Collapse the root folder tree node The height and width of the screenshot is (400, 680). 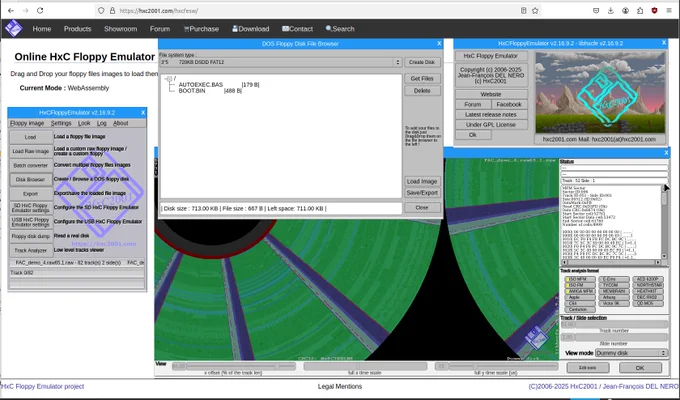coord(169,79)
